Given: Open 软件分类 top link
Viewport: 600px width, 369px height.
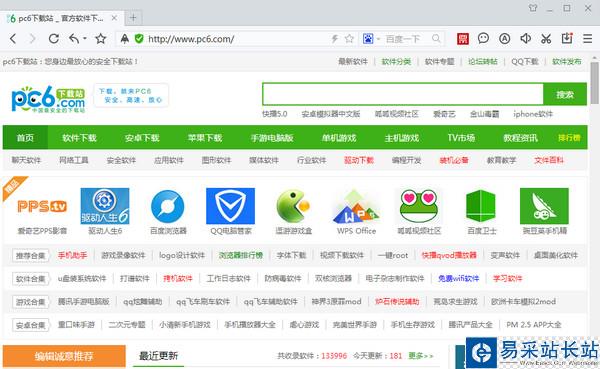Looking at the screenshot, I should [x=396, y=61].
